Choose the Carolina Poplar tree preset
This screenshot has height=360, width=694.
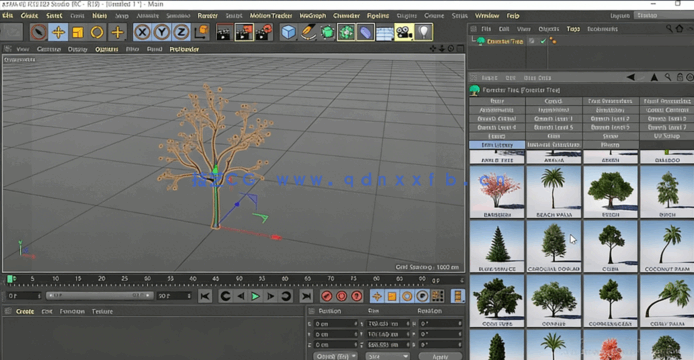point(554,246)
